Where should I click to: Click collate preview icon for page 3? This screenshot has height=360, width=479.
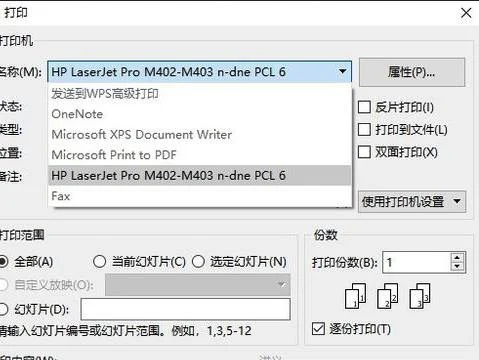click(420, 296)
